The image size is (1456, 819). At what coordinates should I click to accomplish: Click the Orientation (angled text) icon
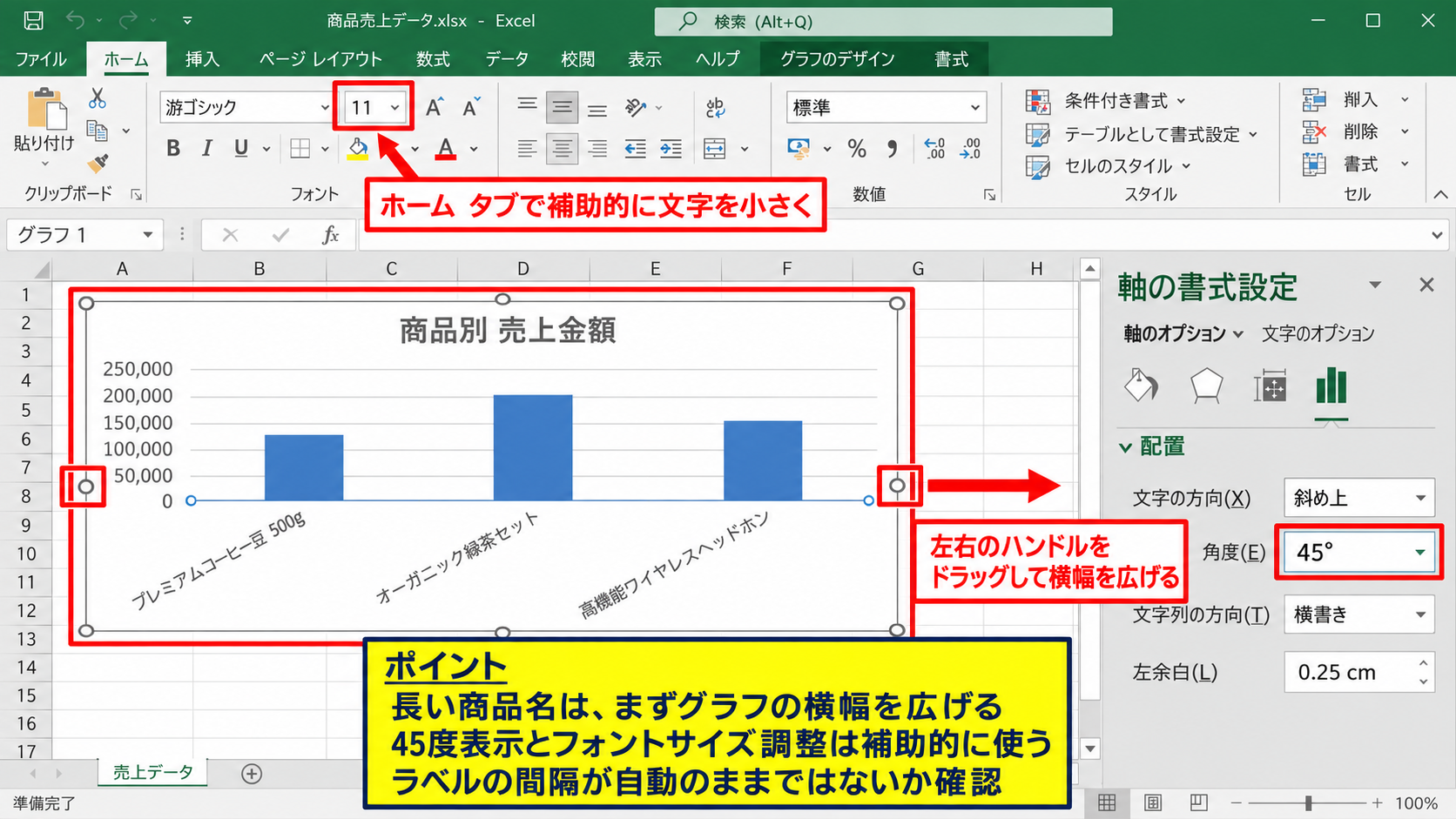click(x=636, y=107)
